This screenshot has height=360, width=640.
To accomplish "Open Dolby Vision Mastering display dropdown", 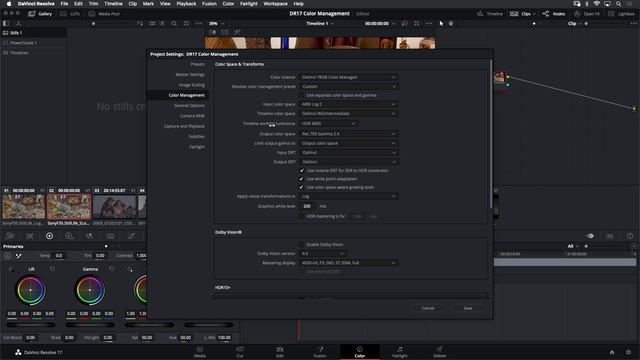I will 349,263.
